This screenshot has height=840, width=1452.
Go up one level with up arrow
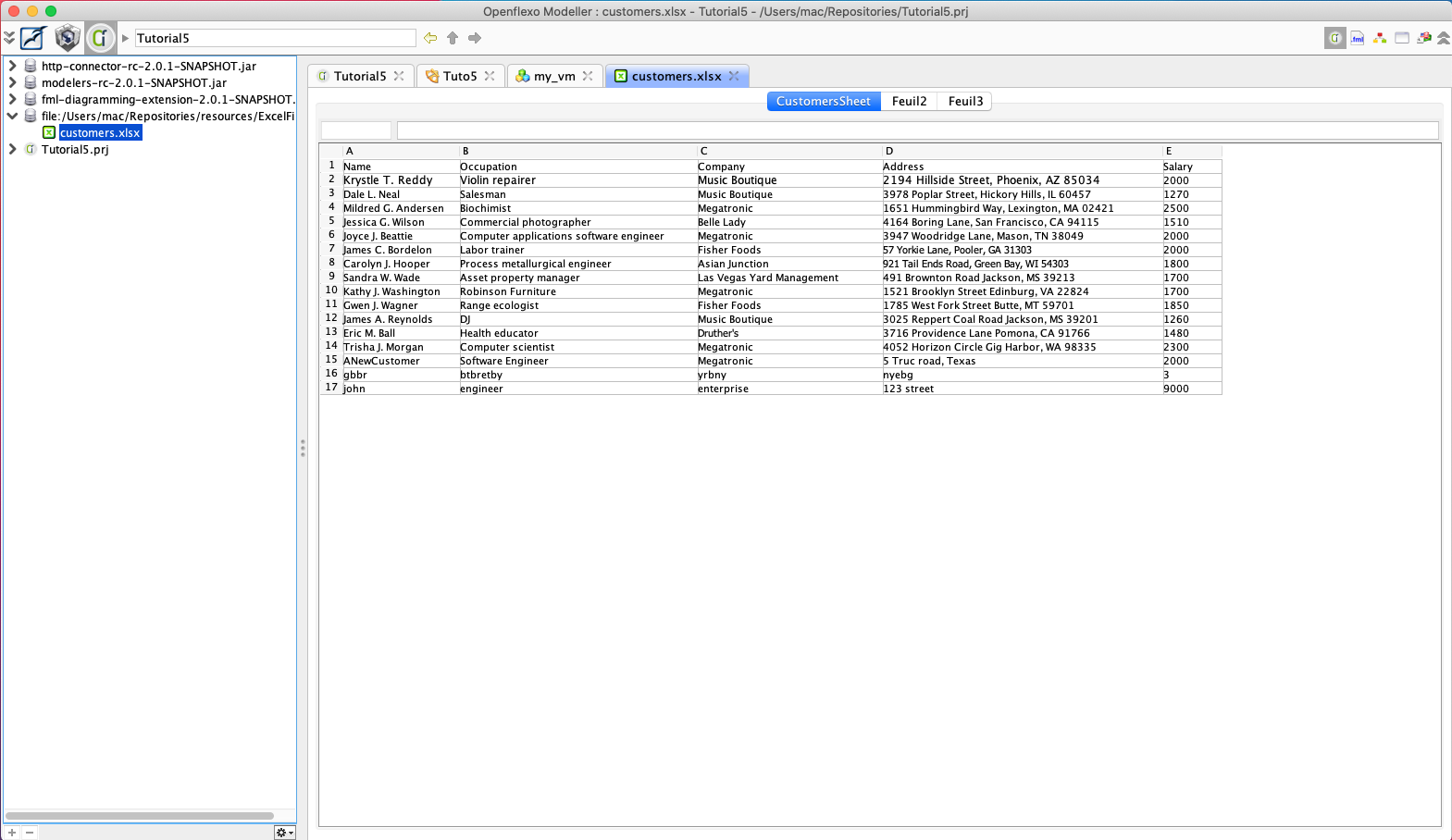point(453,38)
